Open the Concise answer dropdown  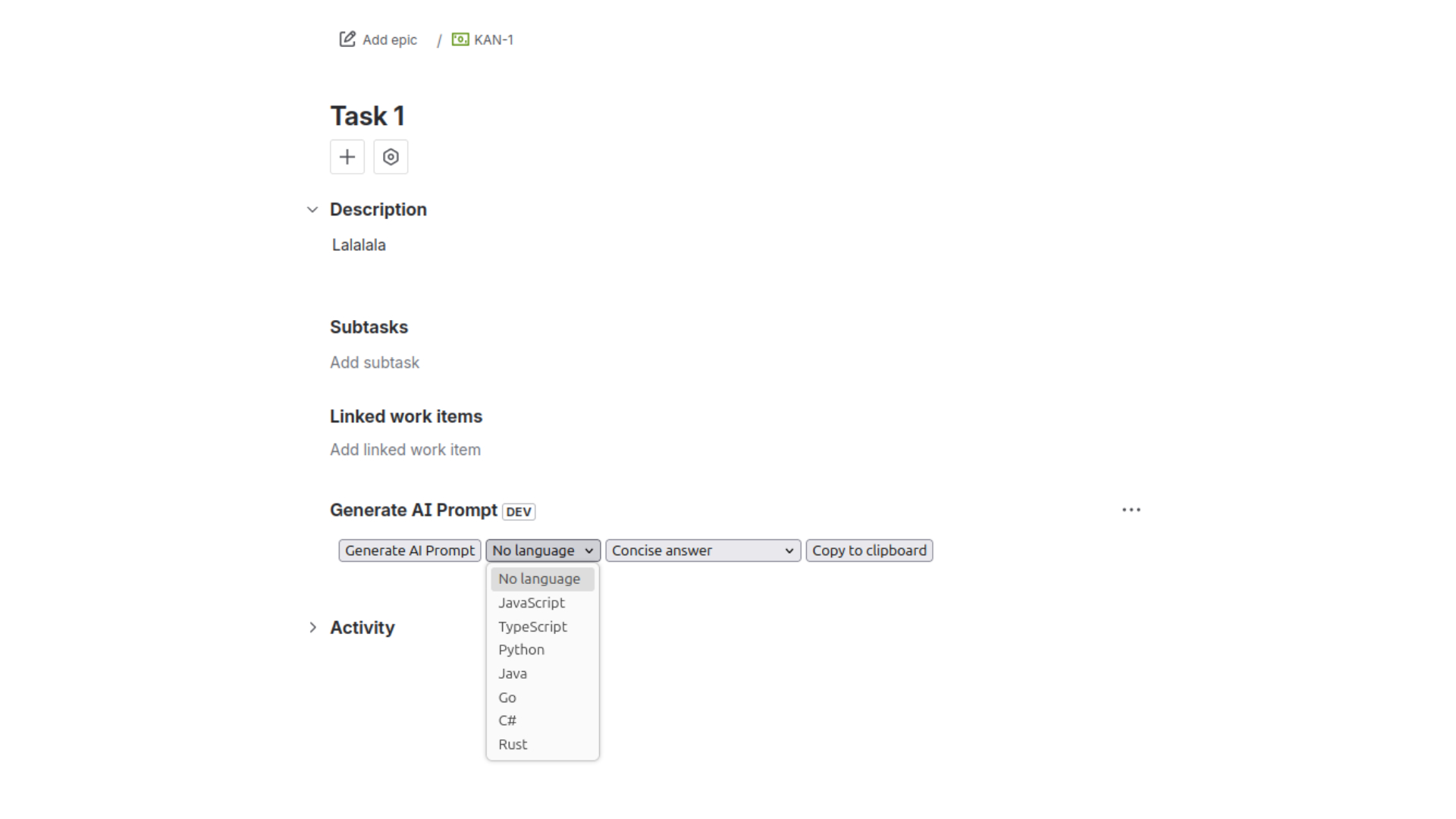pos(701,550)
